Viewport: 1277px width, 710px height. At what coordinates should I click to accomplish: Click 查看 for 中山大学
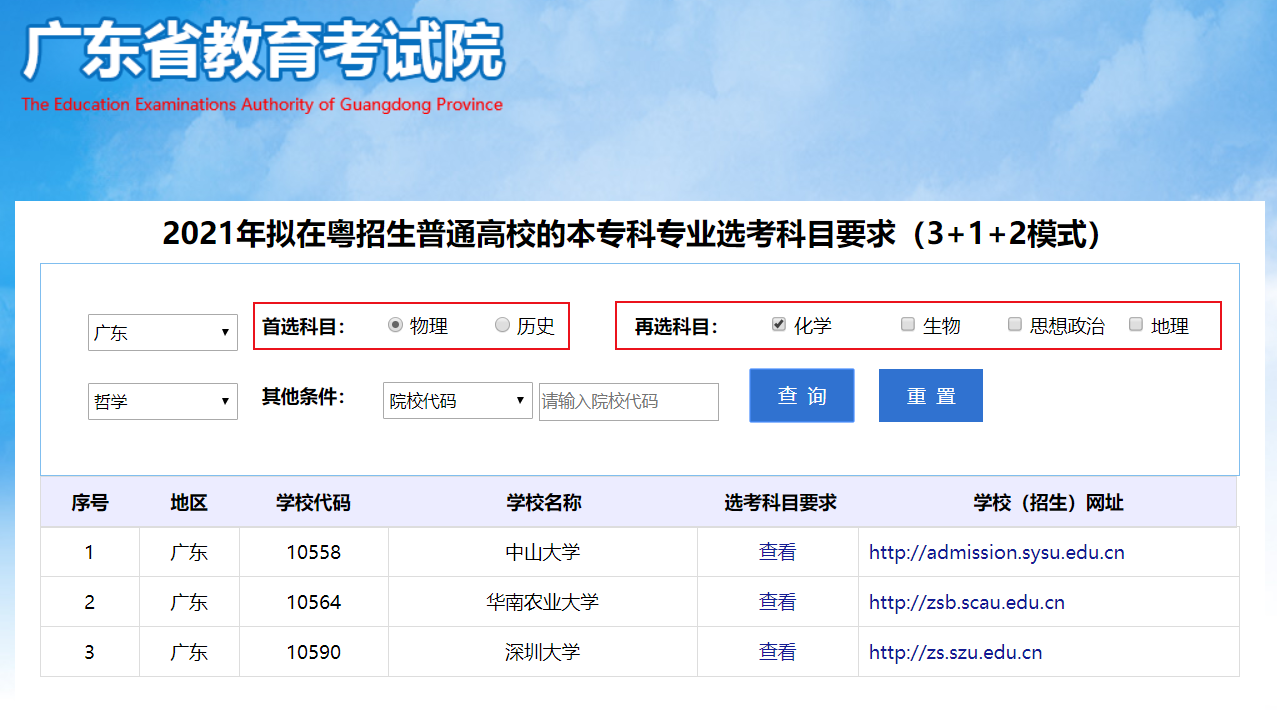tap(777, 552)
